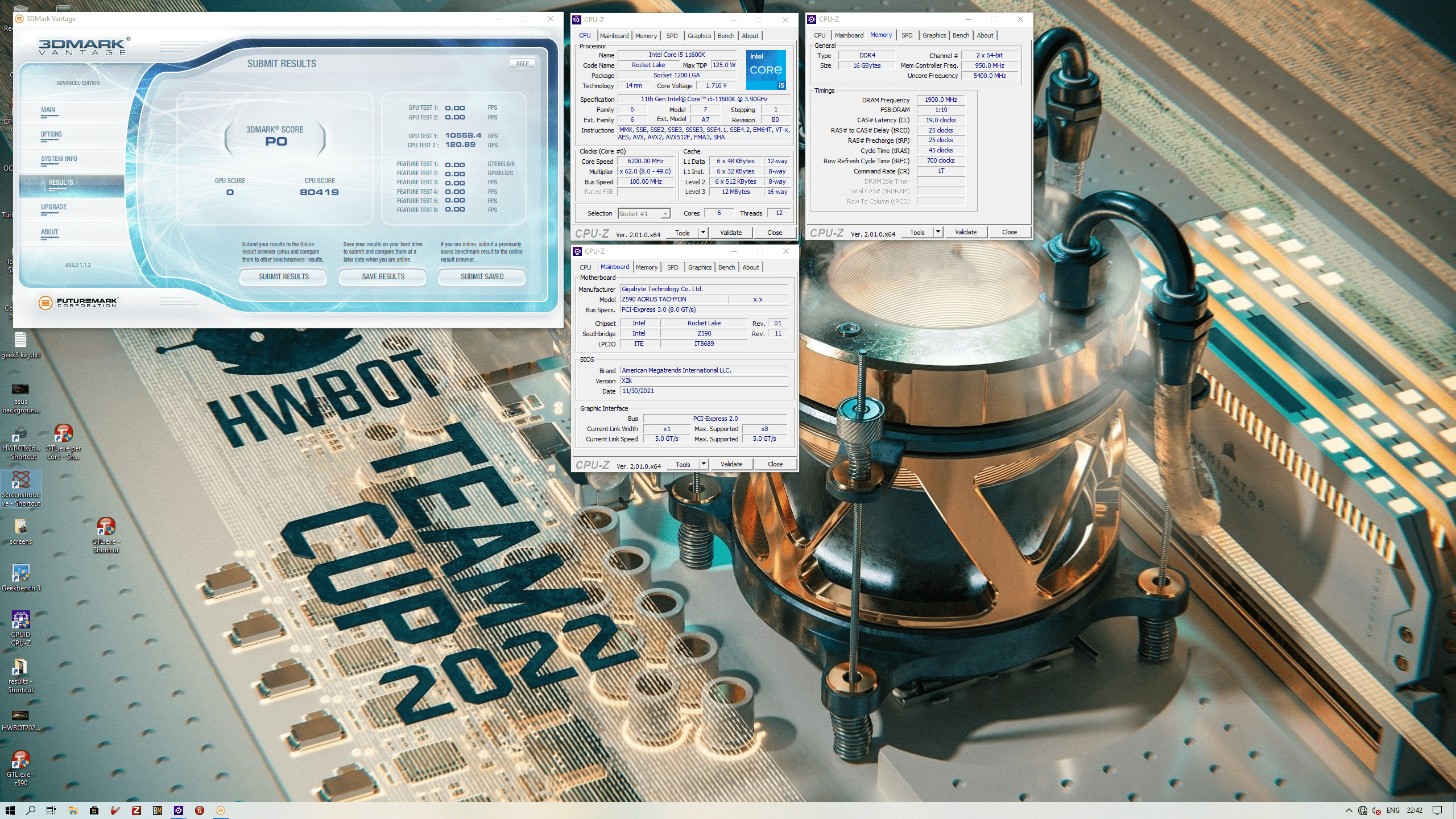The image size is (1456, 819).
Task: Switch to 3DMark Vantage via taskbar icon
Action: click(x=221, y=810)
